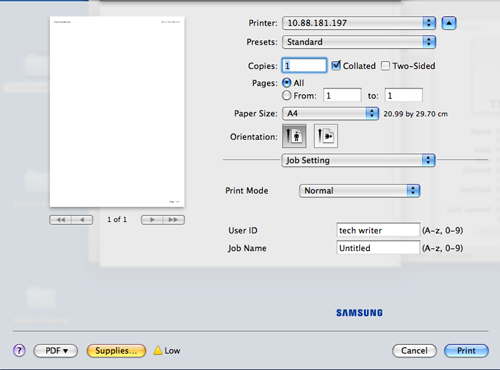The height and width of the screenshot is (370, 500).
Task: Select landscape orientation icon
Action: click(326, 136)
